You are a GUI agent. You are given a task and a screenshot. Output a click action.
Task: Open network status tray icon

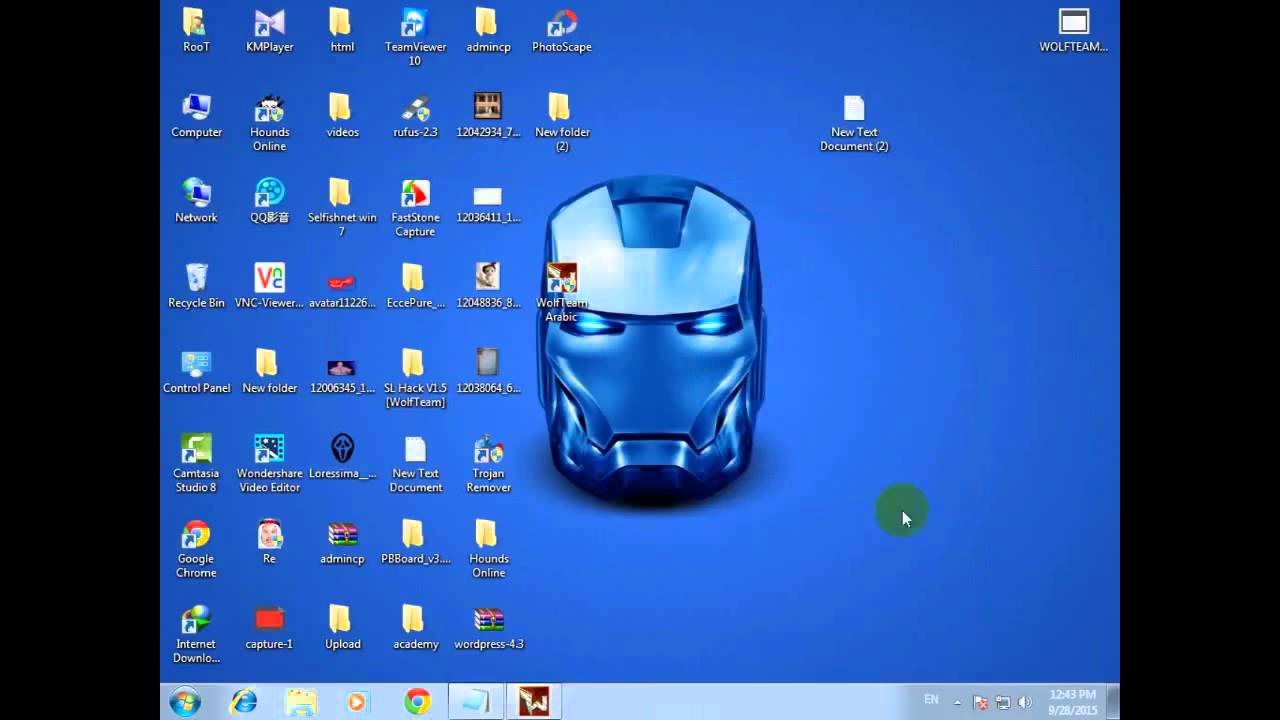(x=1003, y=703)
